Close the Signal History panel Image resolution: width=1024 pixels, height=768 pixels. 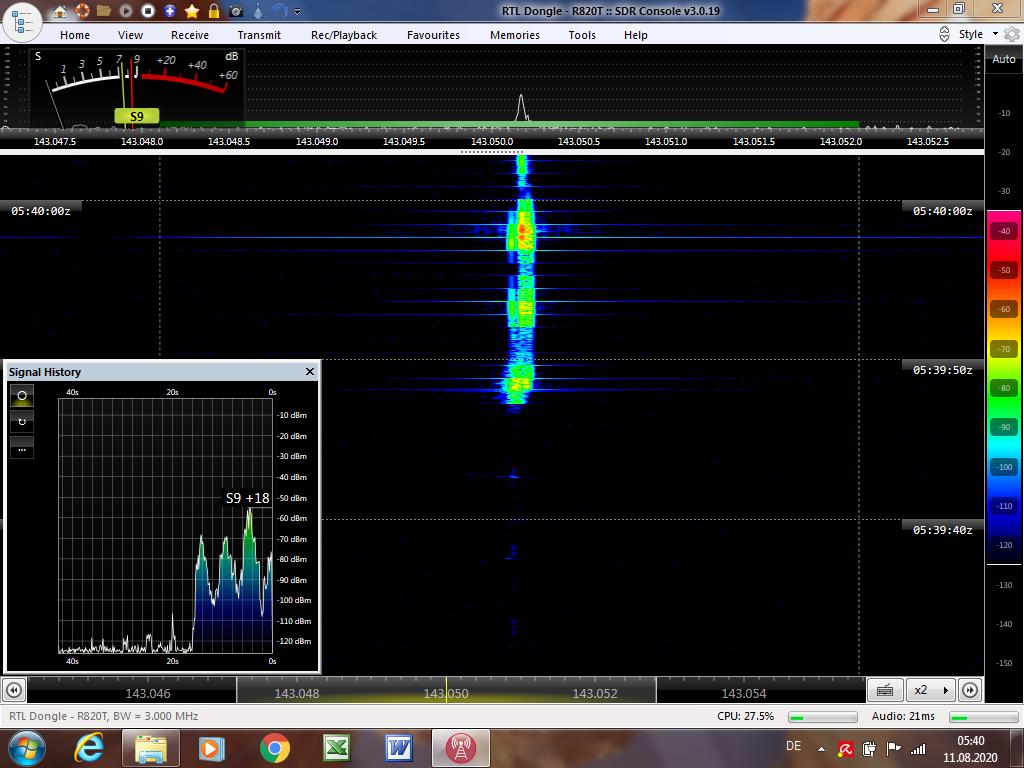pos(310,372)
